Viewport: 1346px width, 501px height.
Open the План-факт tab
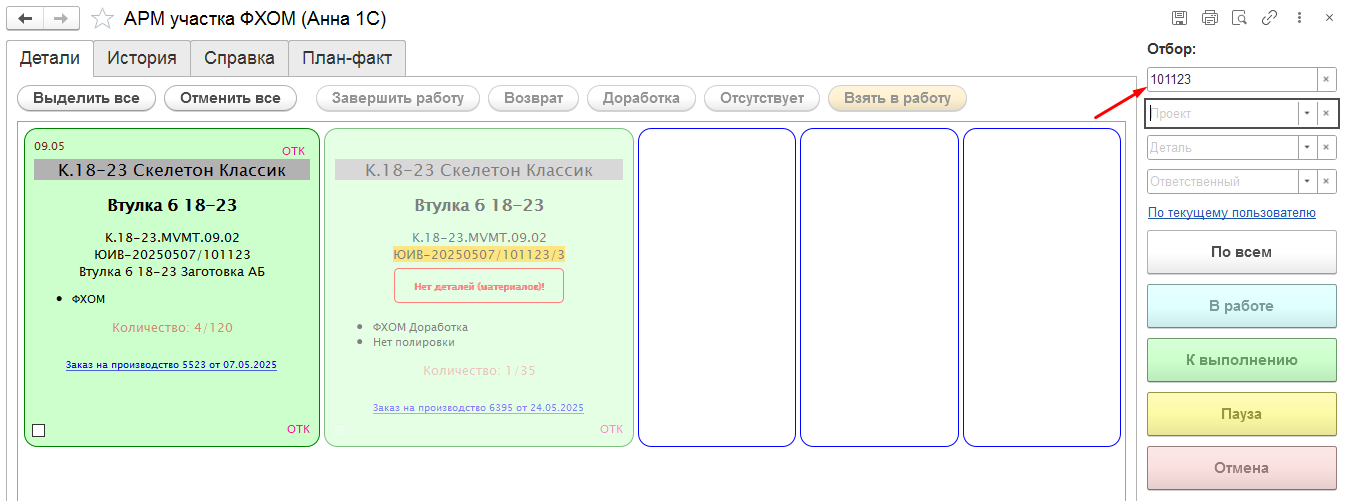[347, 58]
